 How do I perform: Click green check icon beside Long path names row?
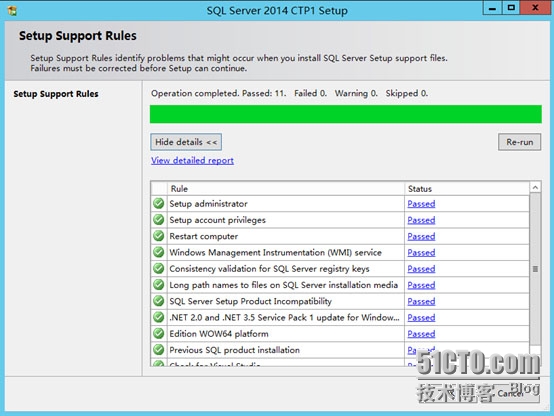click(x=159, y=285)
